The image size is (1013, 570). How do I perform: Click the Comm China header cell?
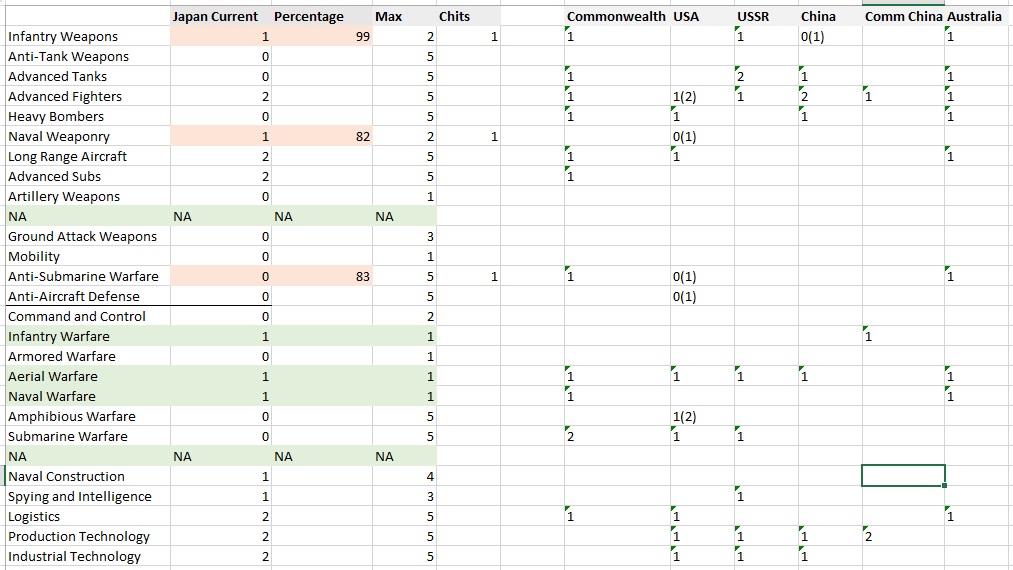click(902, 17)
